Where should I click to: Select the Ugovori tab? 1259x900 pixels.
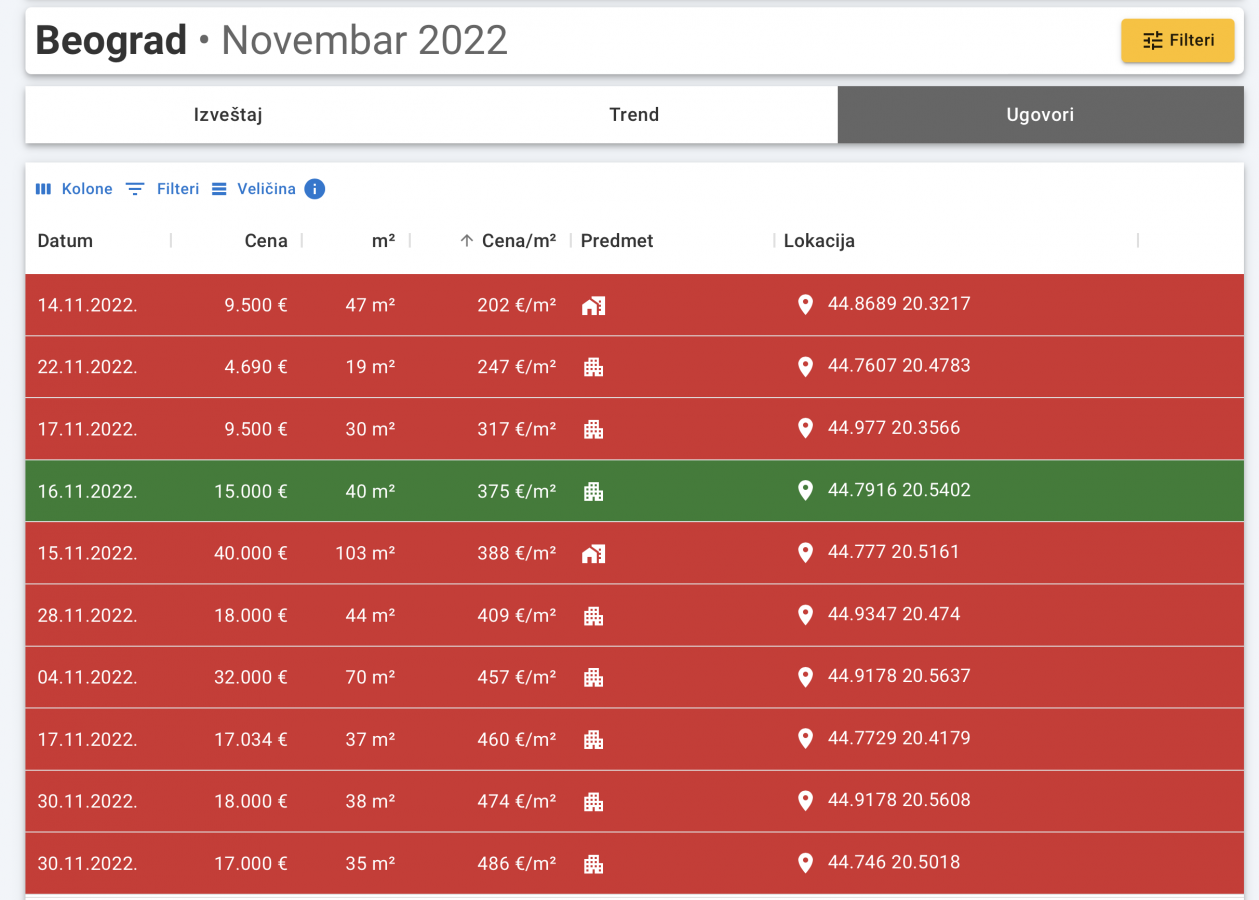pyautogui.click(x=1040, y=115)
